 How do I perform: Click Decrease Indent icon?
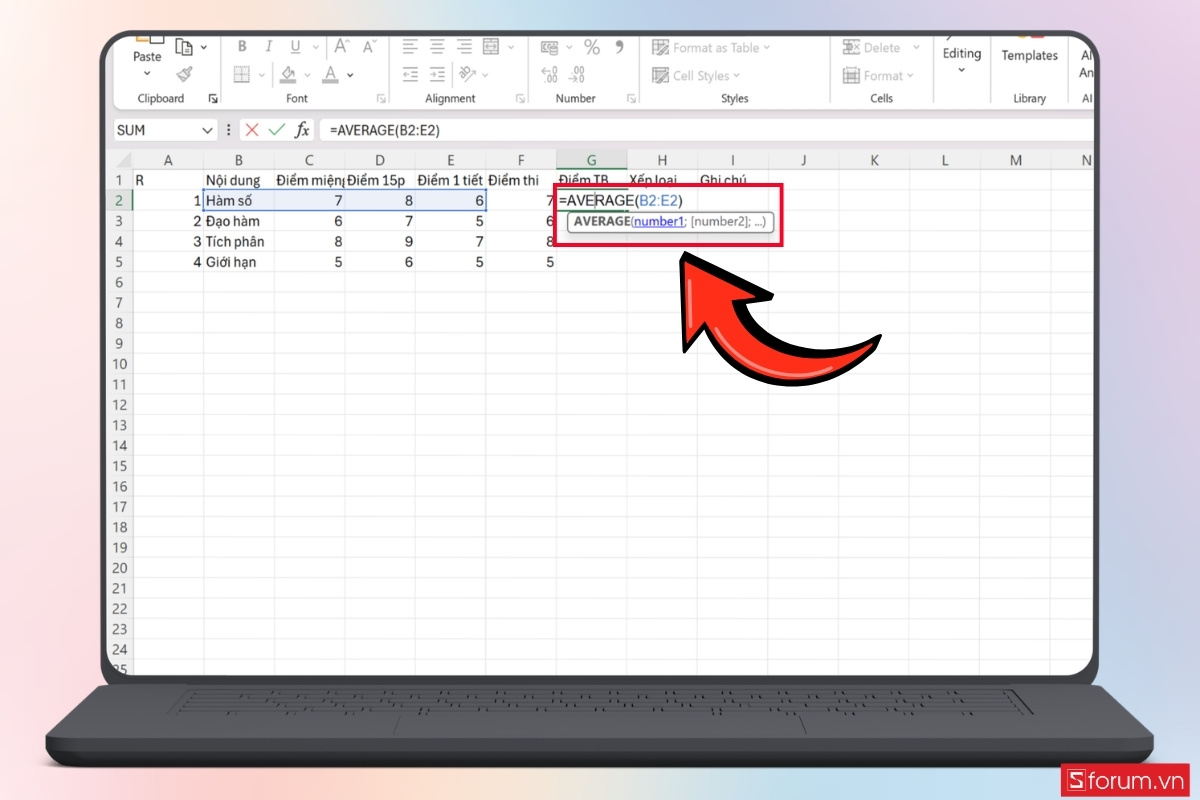tap(410, 74)
